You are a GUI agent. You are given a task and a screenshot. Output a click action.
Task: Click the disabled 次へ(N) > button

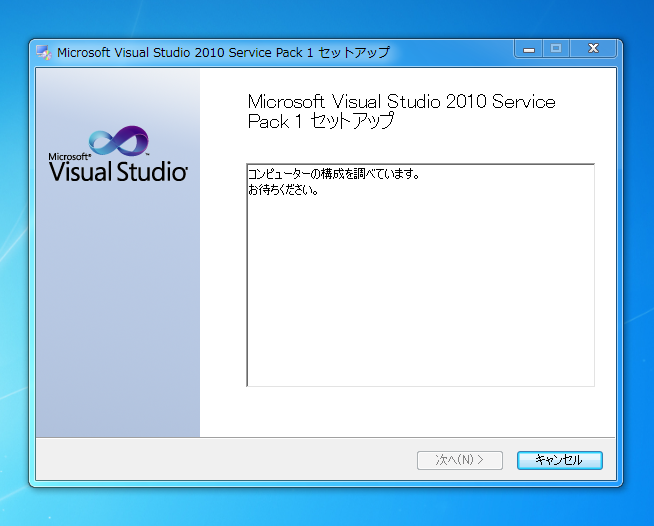(460, 460)
